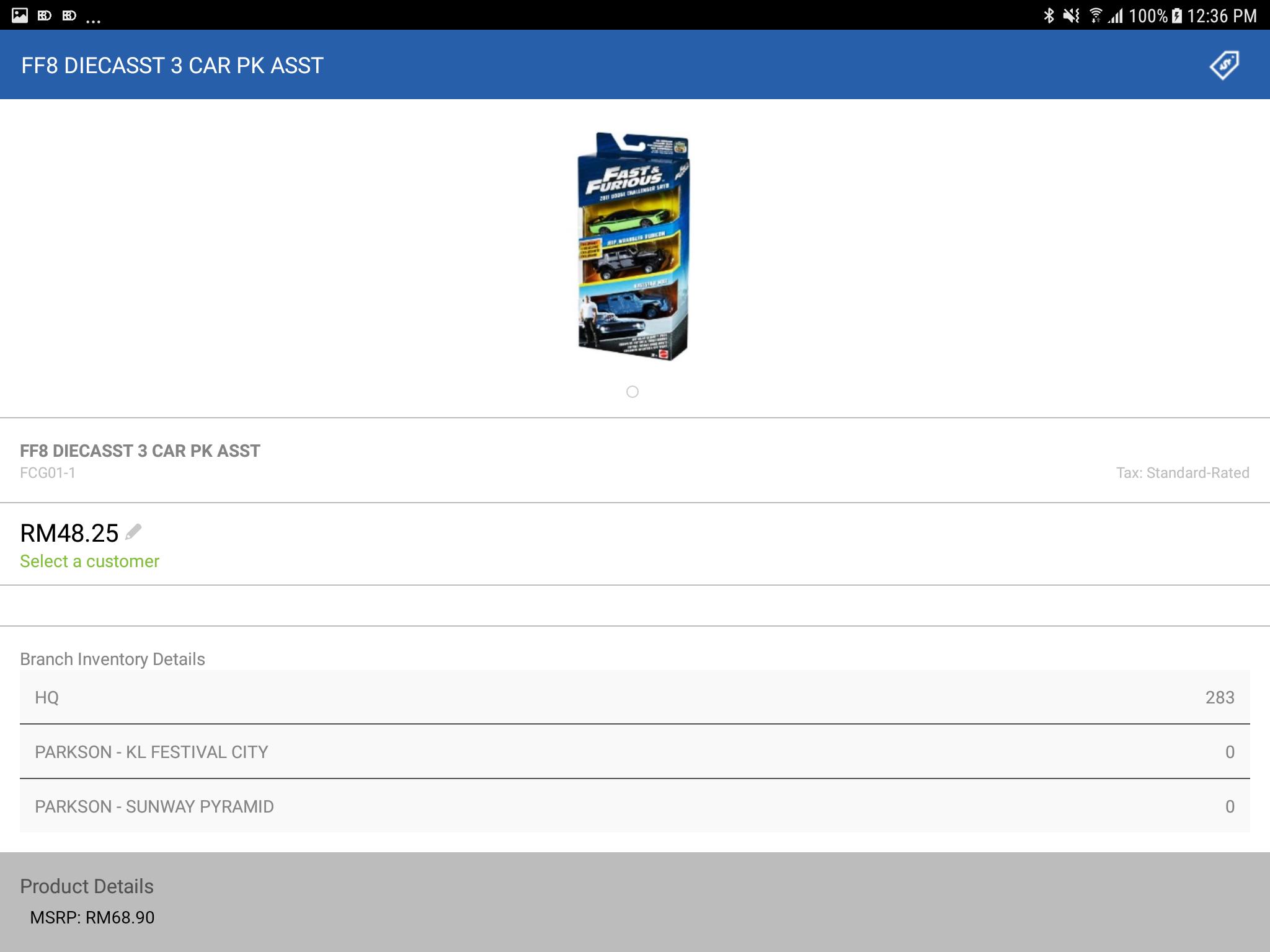Image resolution: width=1270 pixels, height=952 pixels.
Task: Tap the muted sound status icon
Action: 1071,15
